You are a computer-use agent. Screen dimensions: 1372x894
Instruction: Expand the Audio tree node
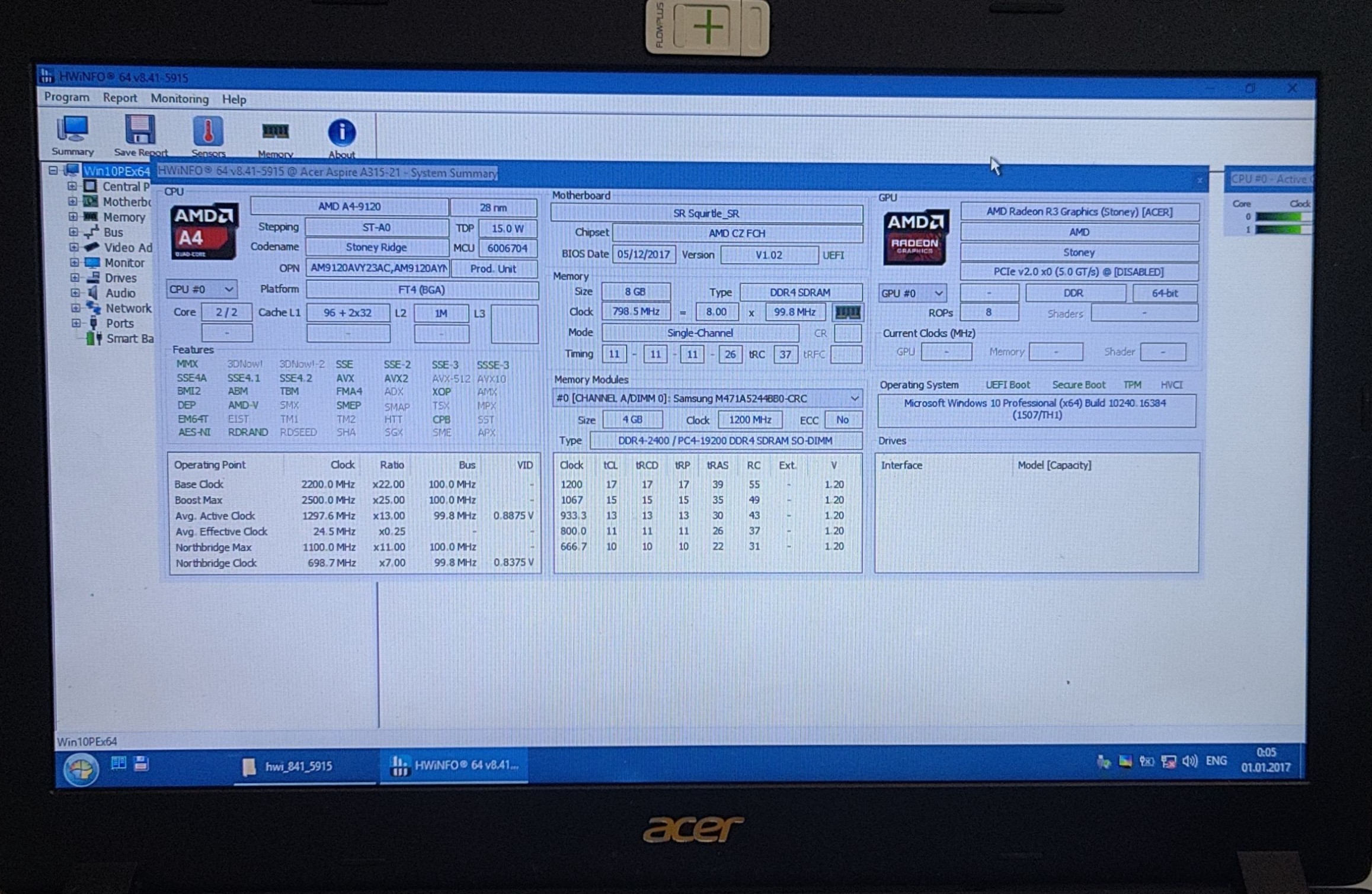tap(75, 293)
